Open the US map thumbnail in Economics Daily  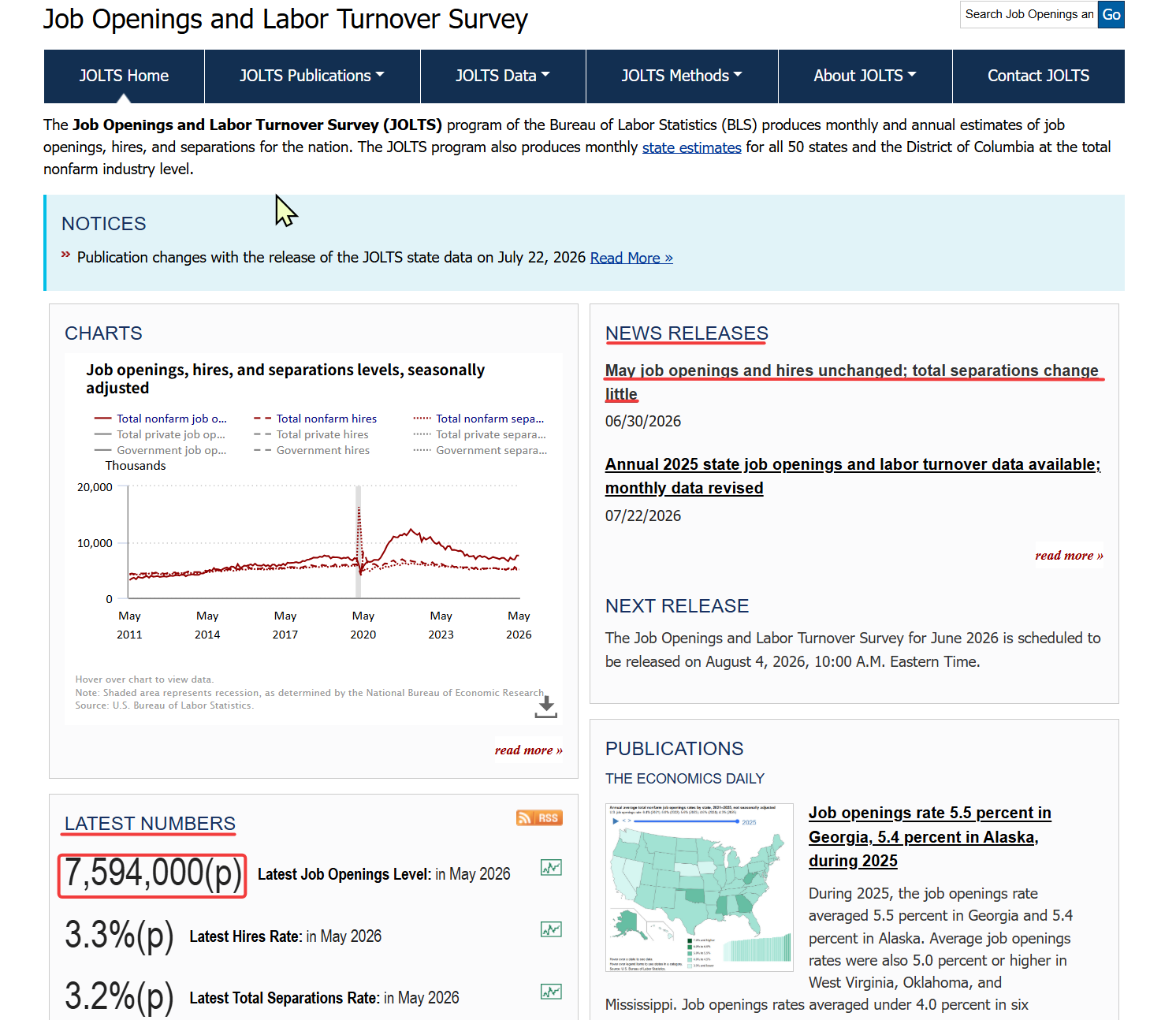pos(699,888)
